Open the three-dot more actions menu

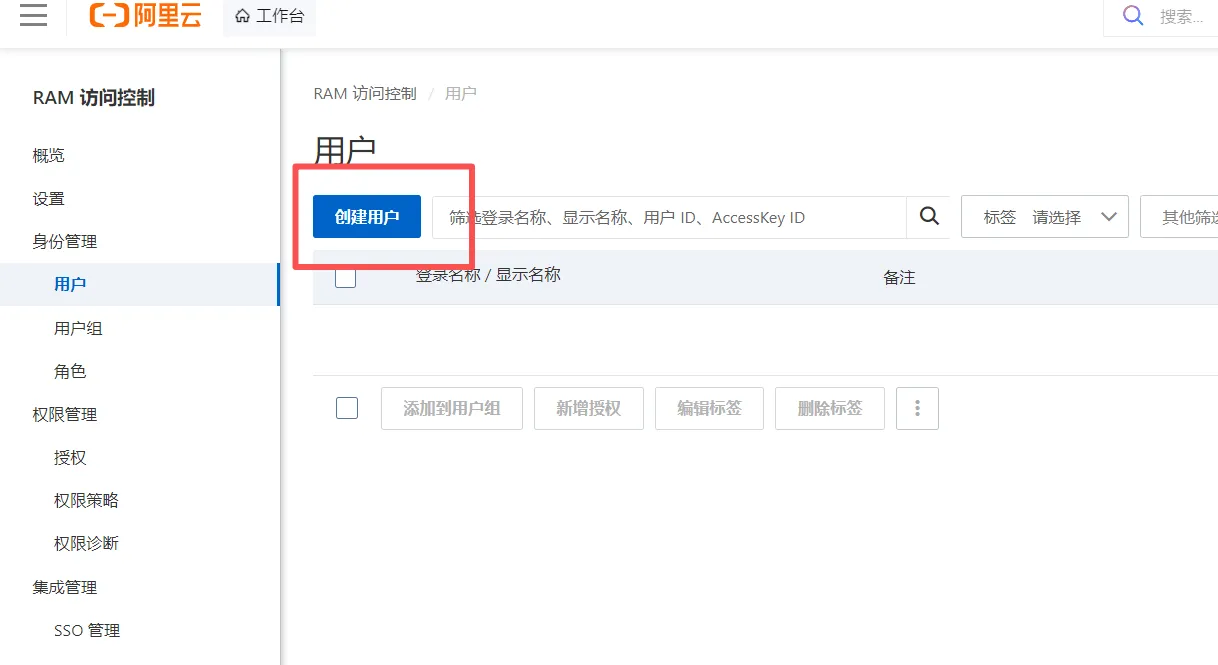(917, 408)
